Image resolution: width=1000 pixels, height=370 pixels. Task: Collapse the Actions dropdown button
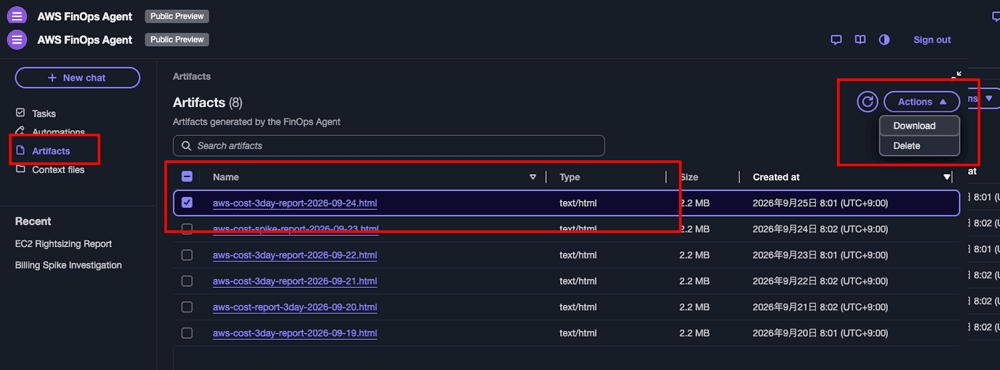(x=922, y=101)
